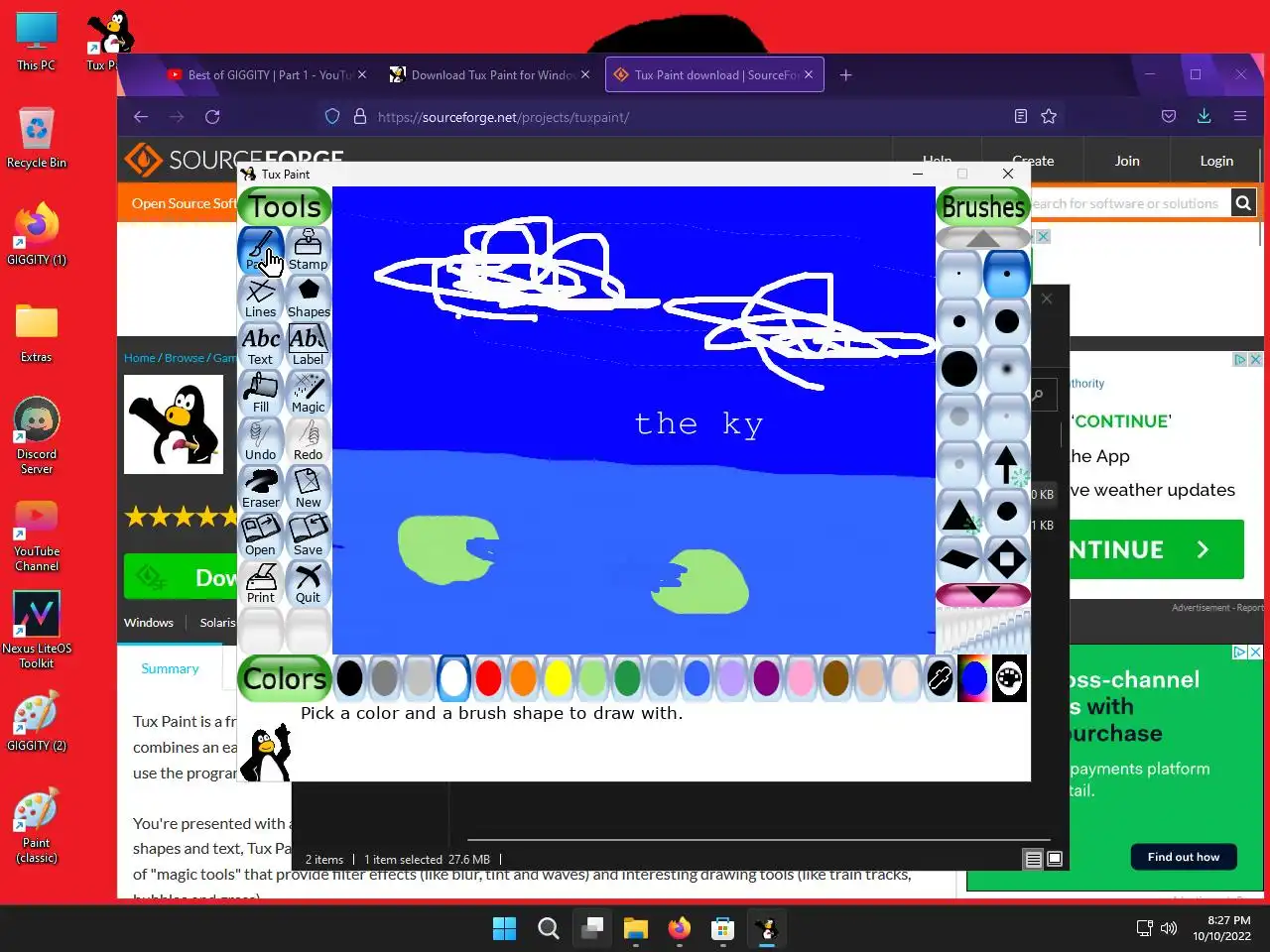
Task: Choose the orange color swatch
Action: 523,678
